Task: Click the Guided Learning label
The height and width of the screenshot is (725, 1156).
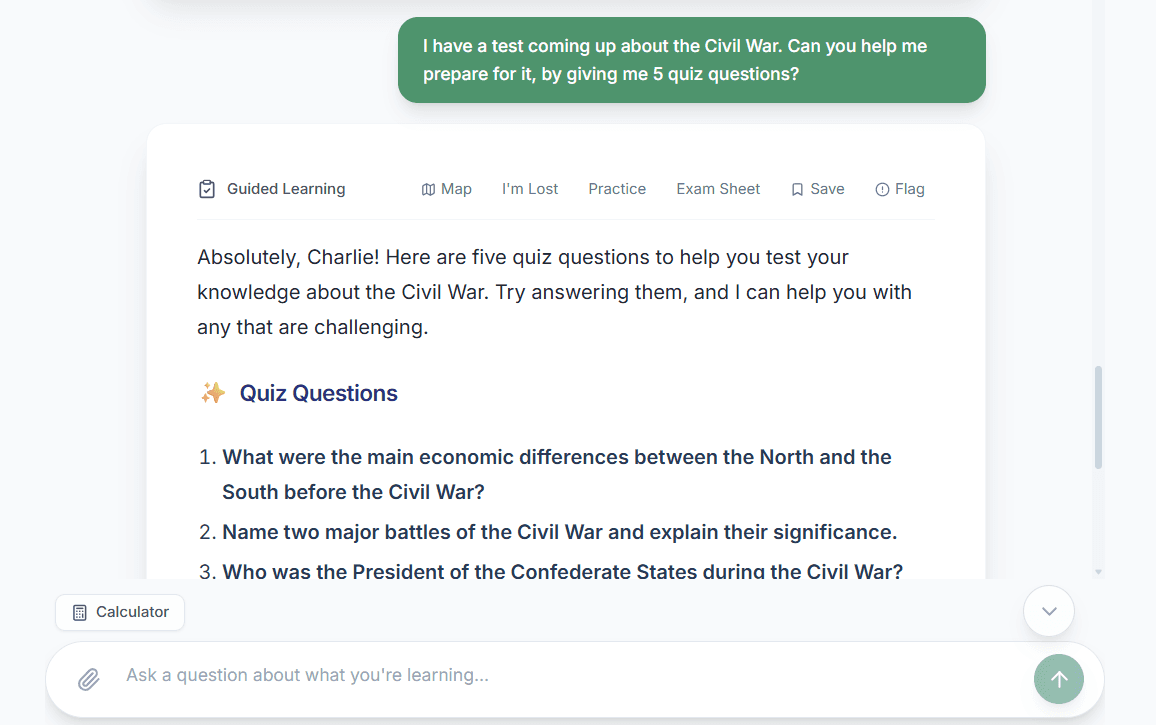Action: tap(286, 189)
